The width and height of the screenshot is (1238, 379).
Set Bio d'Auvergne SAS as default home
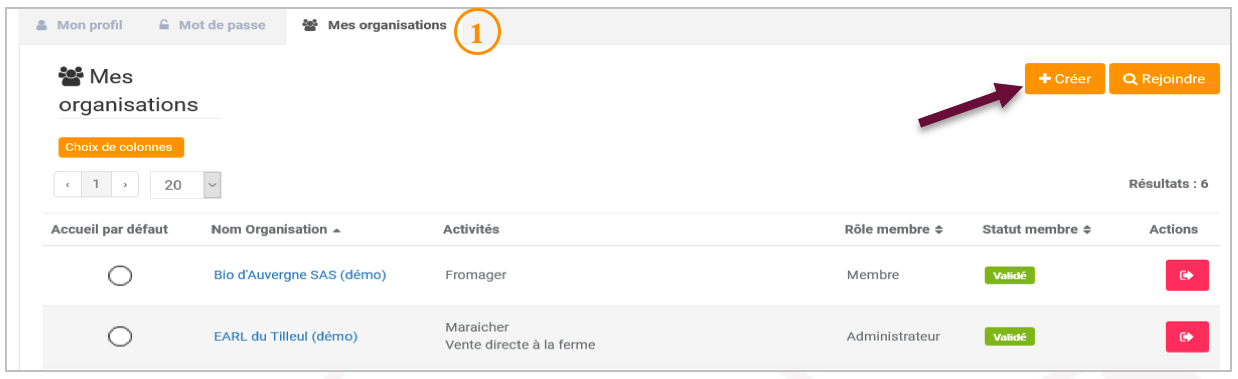120,276
